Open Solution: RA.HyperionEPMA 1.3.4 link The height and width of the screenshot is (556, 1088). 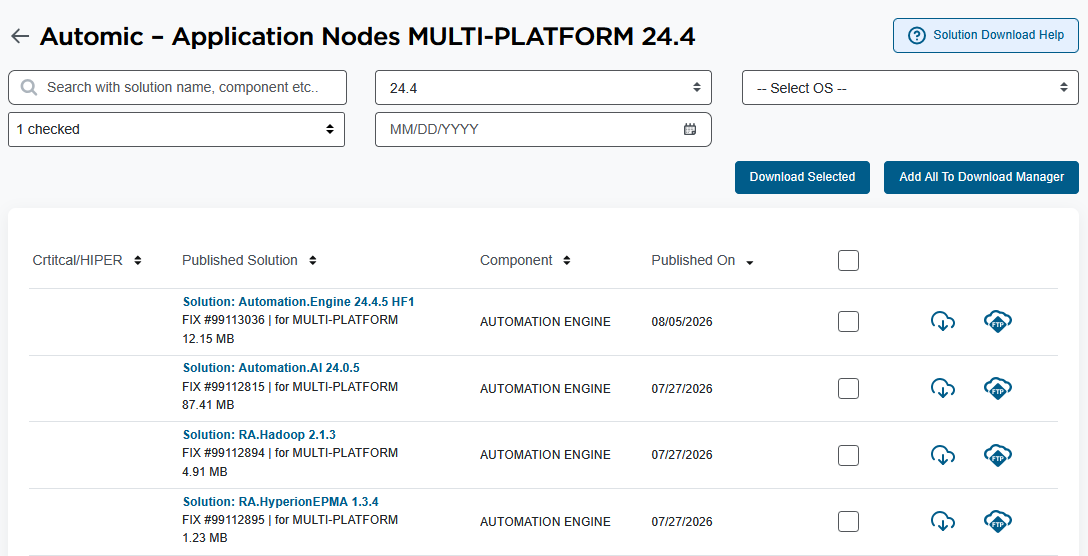tap(280, 501)
